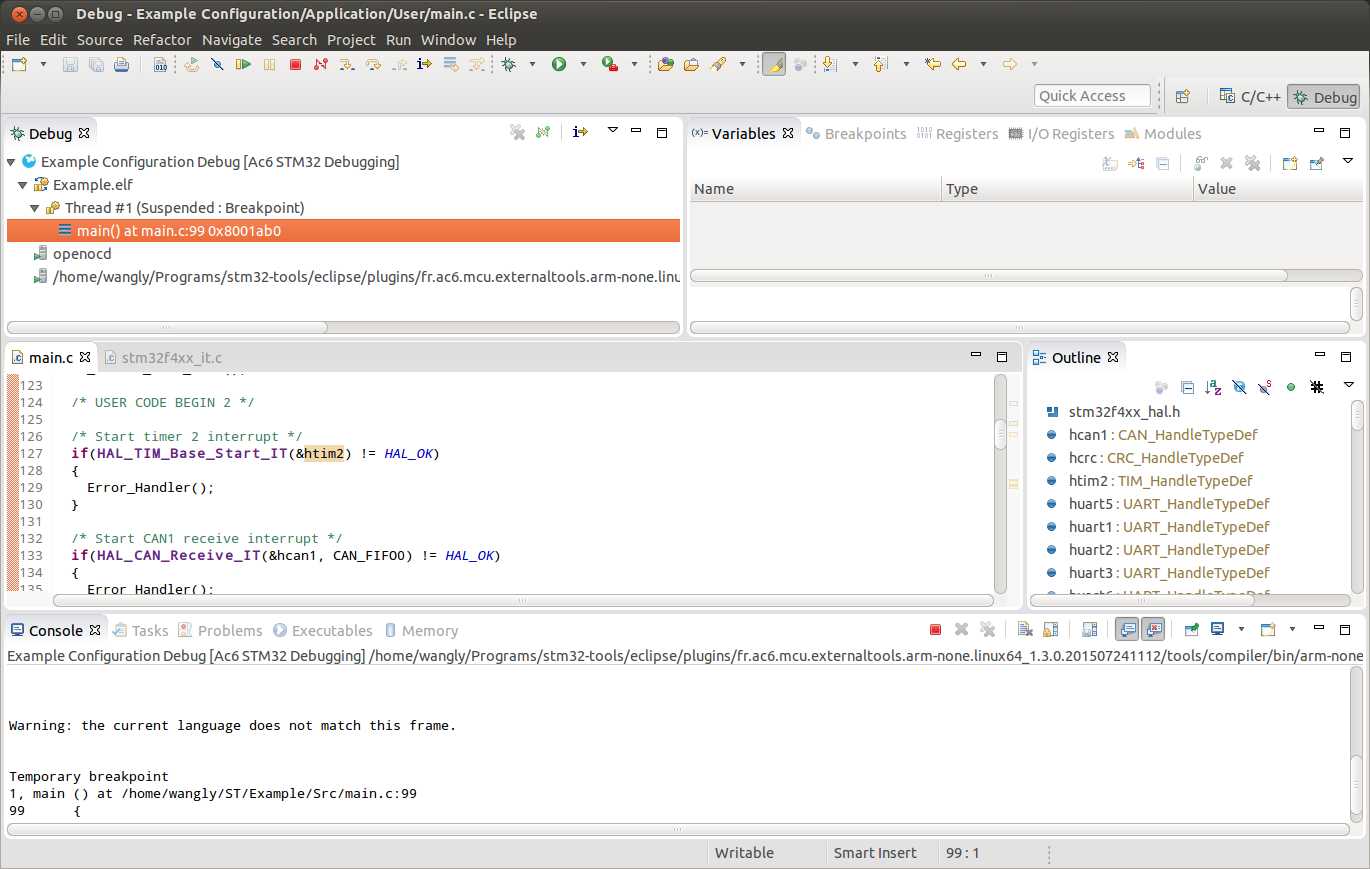1370x869 pixels.
Task: Open dropdown next to green Run icon
Action: click(x=583, y=65)
